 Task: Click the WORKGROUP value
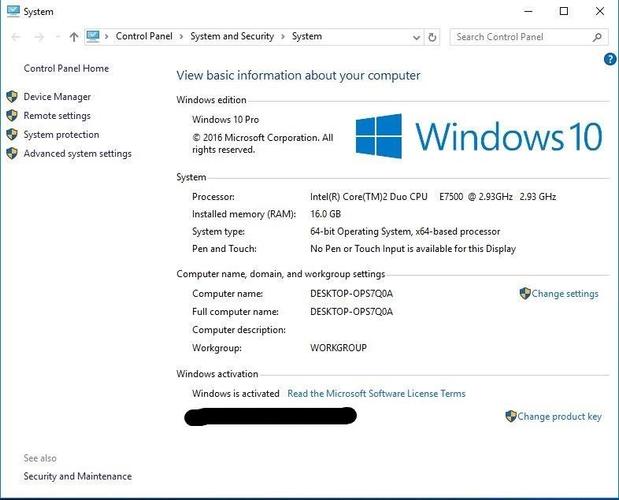tap(338, 348)
